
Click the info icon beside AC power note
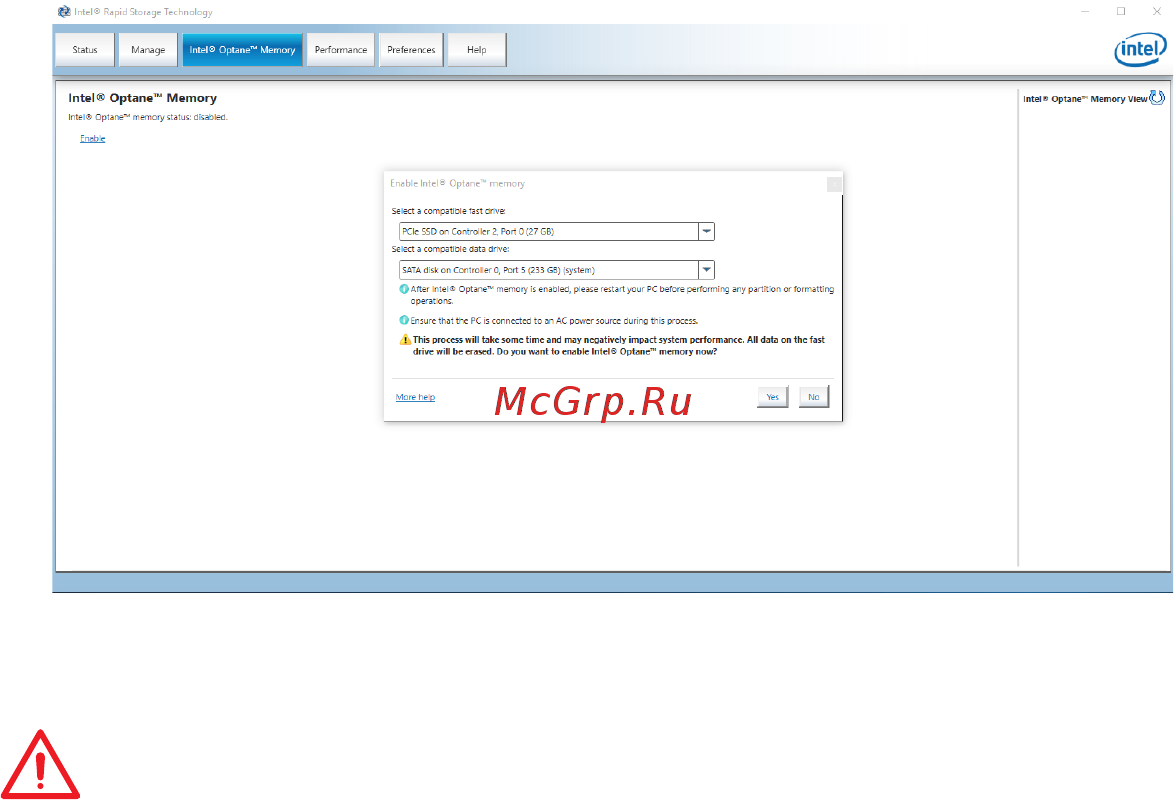click(404, 321)
